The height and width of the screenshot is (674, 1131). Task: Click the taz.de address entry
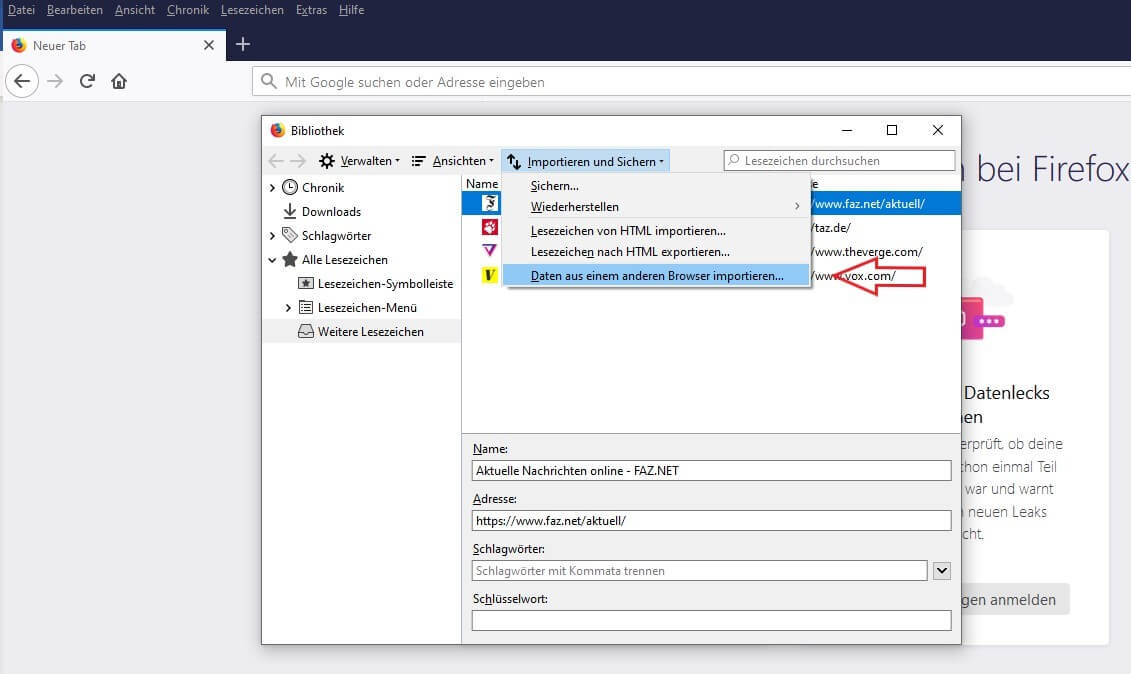[x=832, y=228]
